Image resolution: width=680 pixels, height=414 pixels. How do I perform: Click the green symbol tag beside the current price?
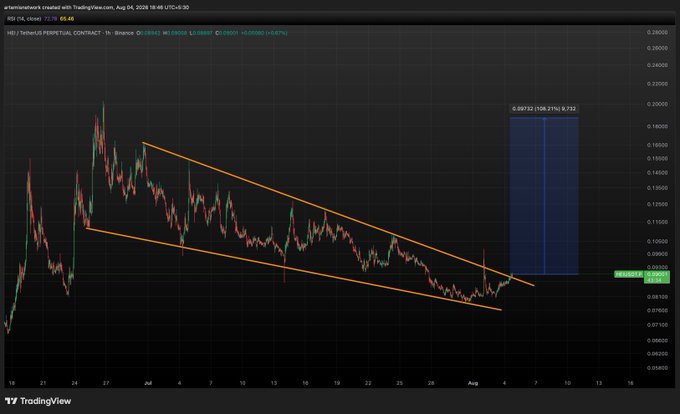tap(629, 274)
